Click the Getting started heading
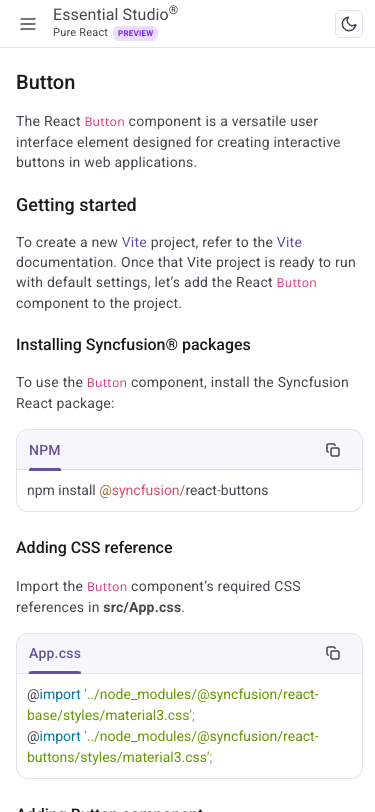Viewport: 375px width, 812px height. 76,205
